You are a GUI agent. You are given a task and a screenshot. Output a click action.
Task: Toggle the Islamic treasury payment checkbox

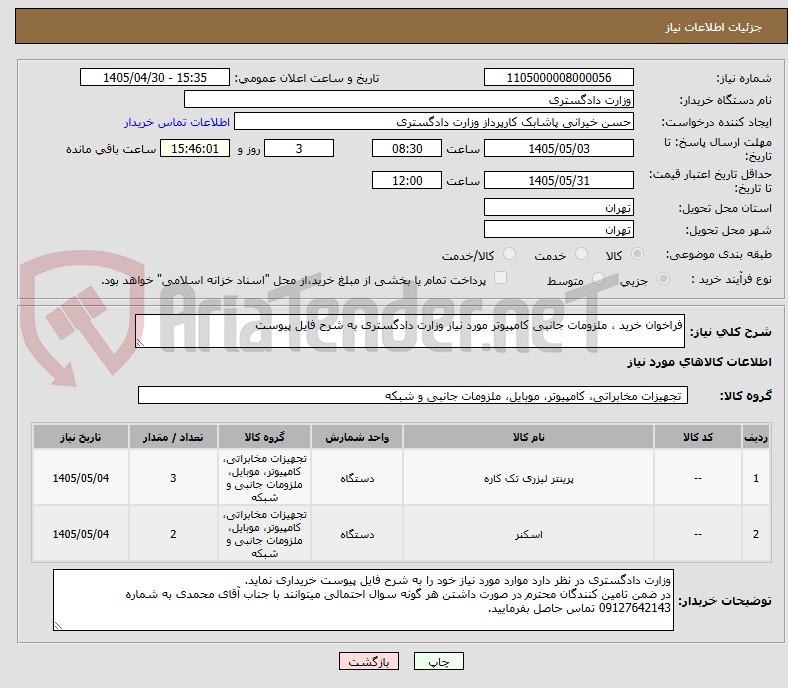point(501,278)
